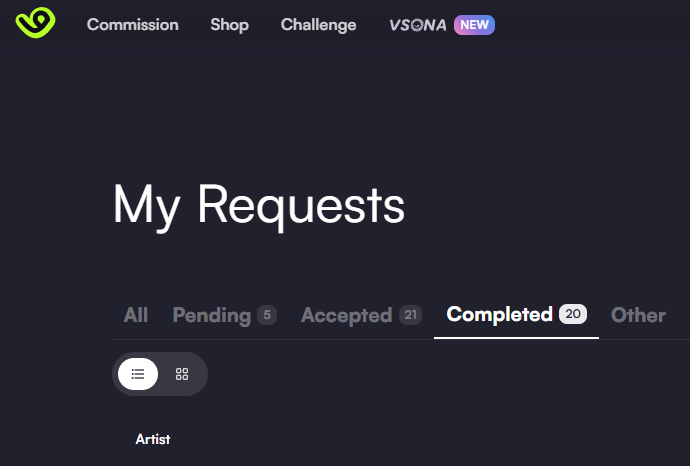
Task: Click the NEW badge beside VSONA
Action: point(474,25)
